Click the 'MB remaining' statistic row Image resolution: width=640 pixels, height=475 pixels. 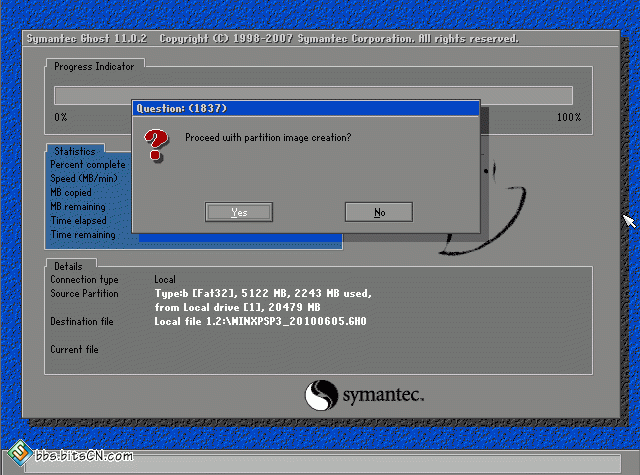coord(78,206)
